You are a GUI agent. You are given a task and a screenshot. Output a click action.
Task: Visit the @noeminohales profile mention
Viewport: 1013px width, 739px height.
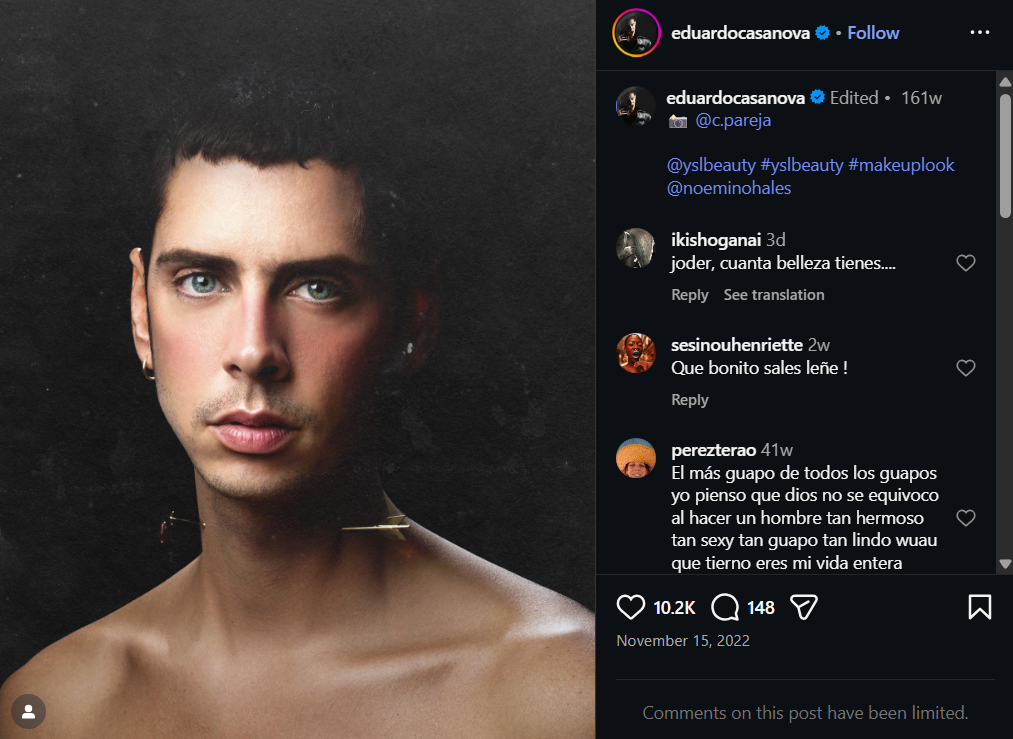point(728,188)
